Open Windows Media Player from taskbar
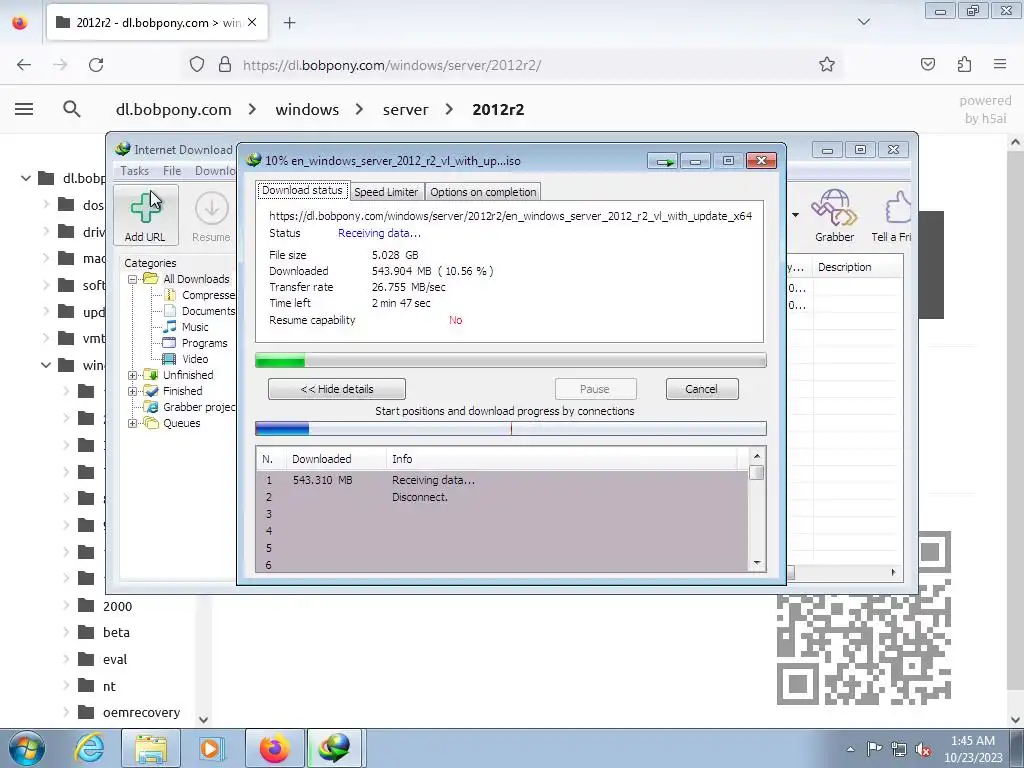The width and height of the screenshot is (1024, 768). click(x=212, y=748)
